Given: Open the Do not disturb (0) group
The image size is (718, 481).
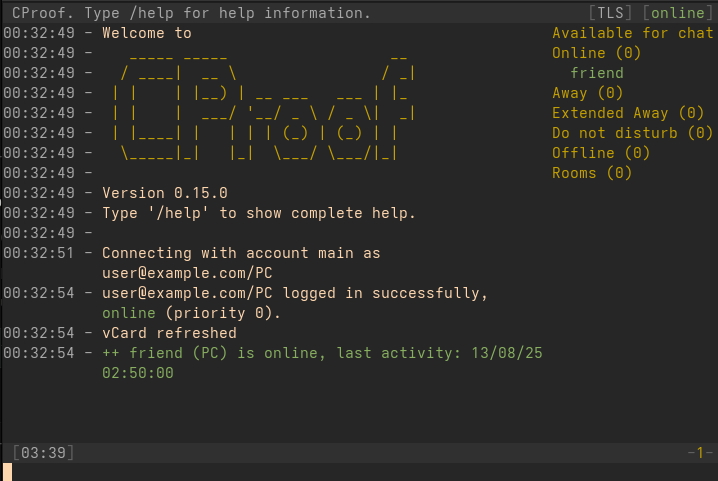Looking at the screenshot, I should point(632,133).
